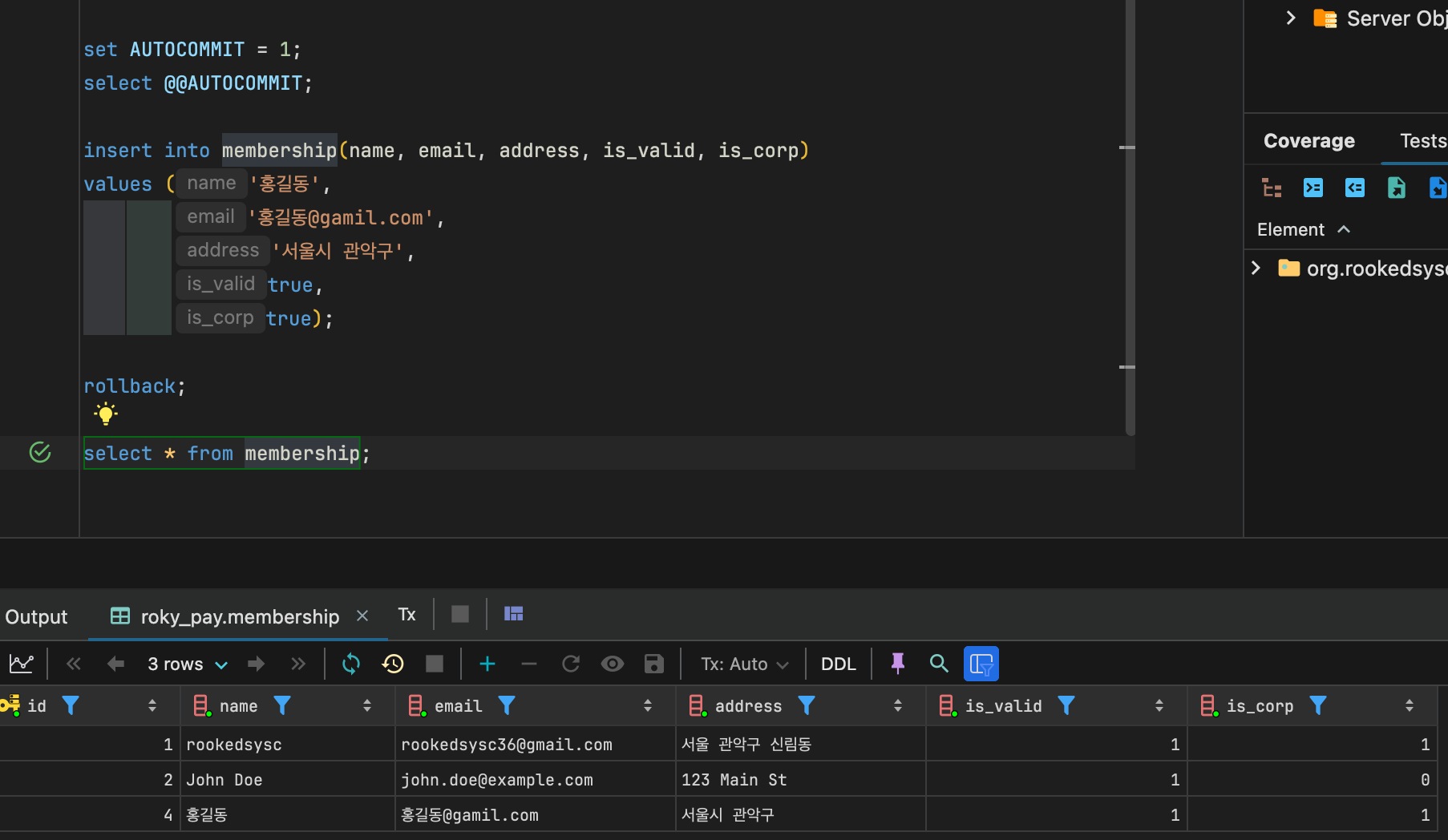Click the reload page icon in results toolbar

[351, 664]
